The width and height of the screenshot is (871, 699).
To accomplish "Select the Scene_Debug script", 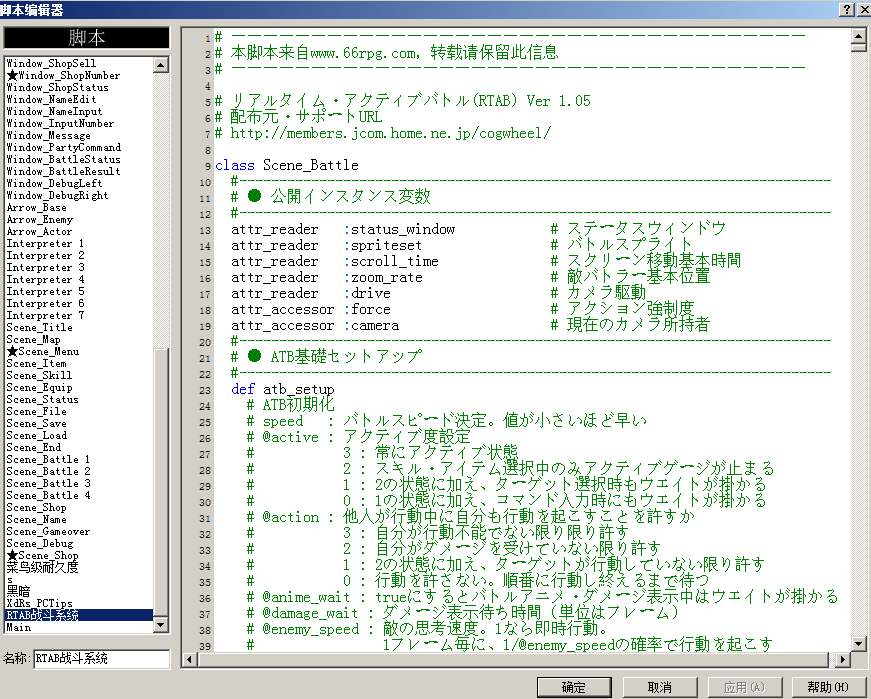I will (79, 543).
